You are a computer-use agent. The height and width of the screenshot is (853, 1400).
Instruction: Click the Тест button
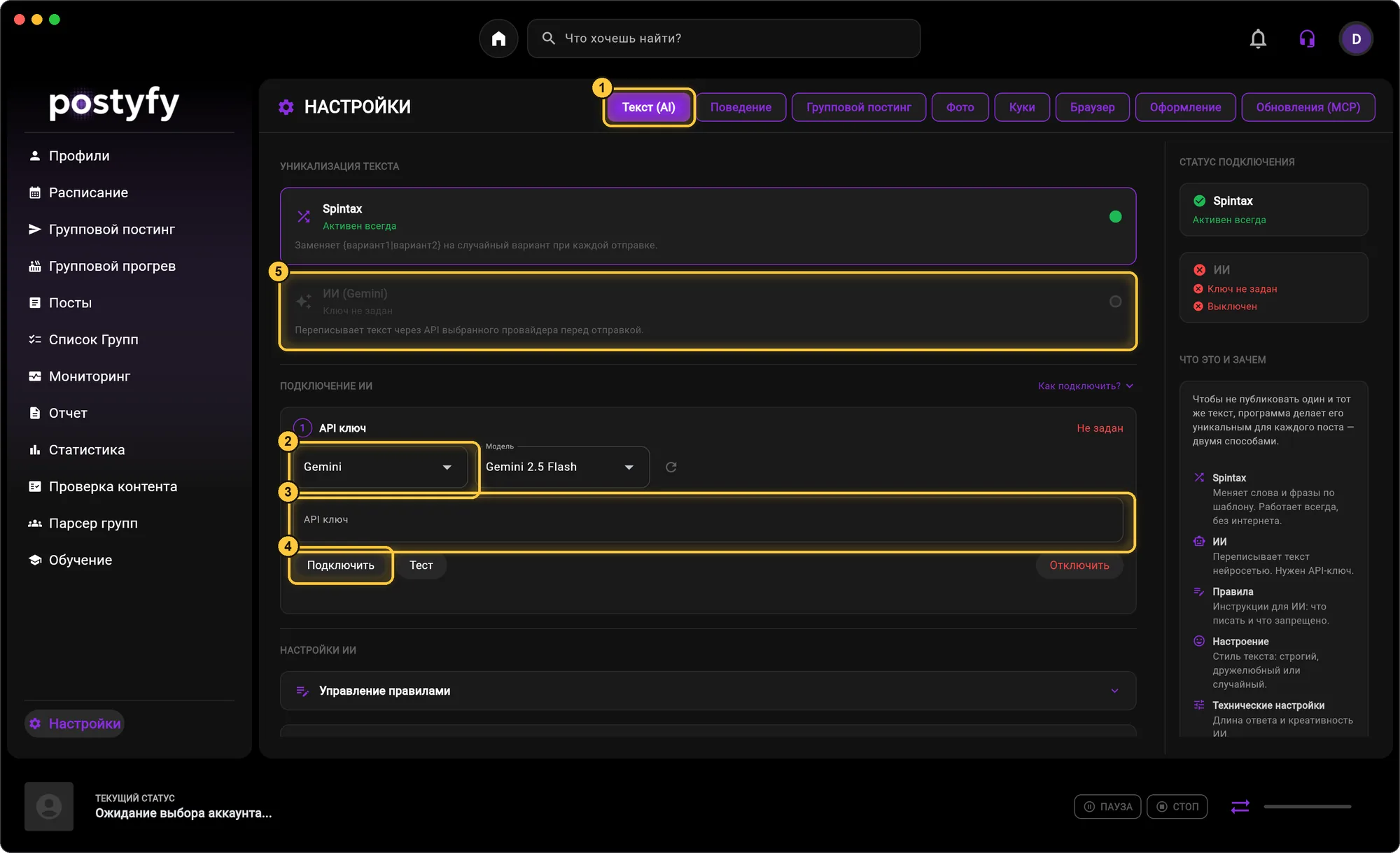[421, 565]
